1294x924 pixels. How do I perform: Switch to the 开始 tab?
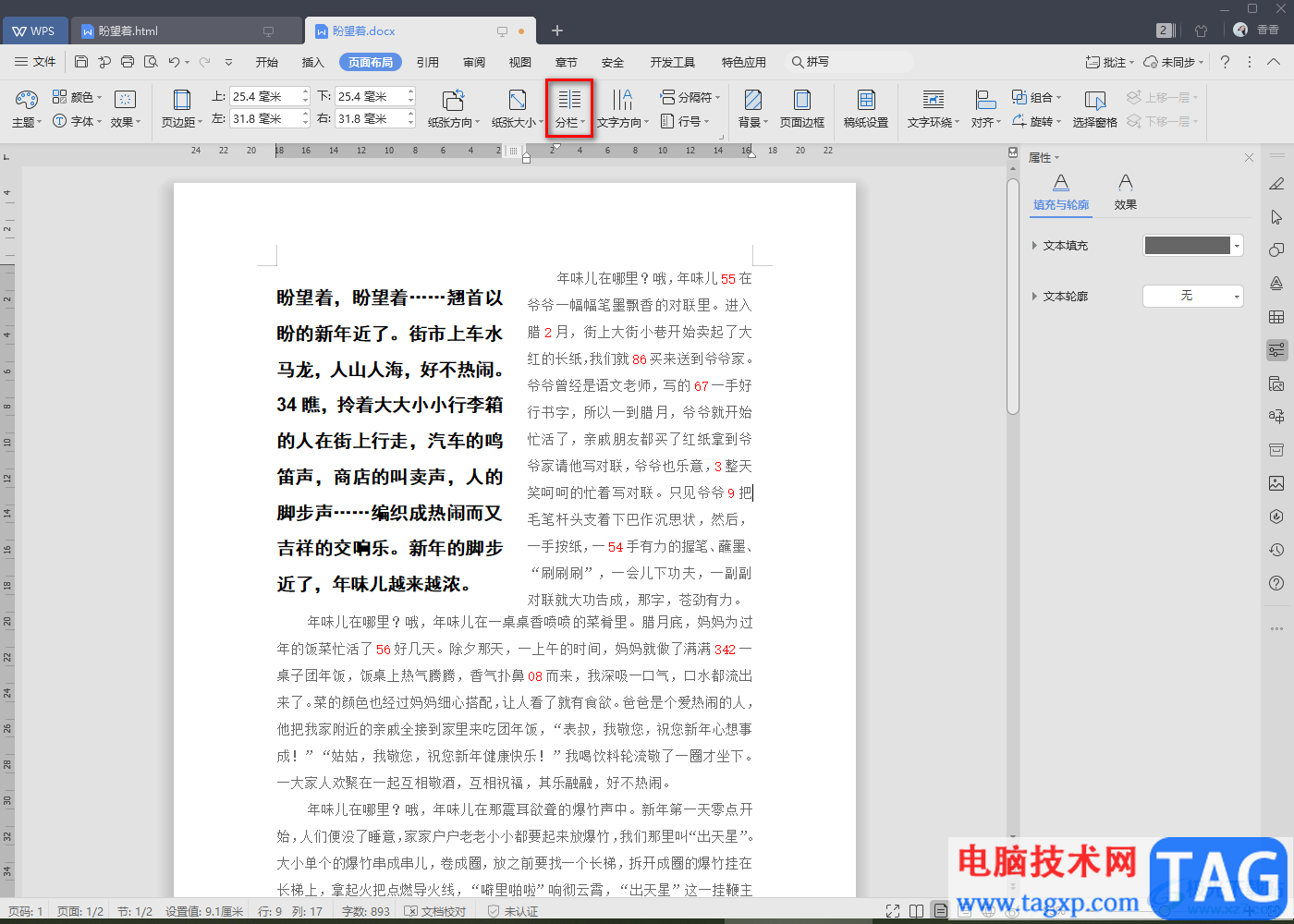tap(267, 62)
